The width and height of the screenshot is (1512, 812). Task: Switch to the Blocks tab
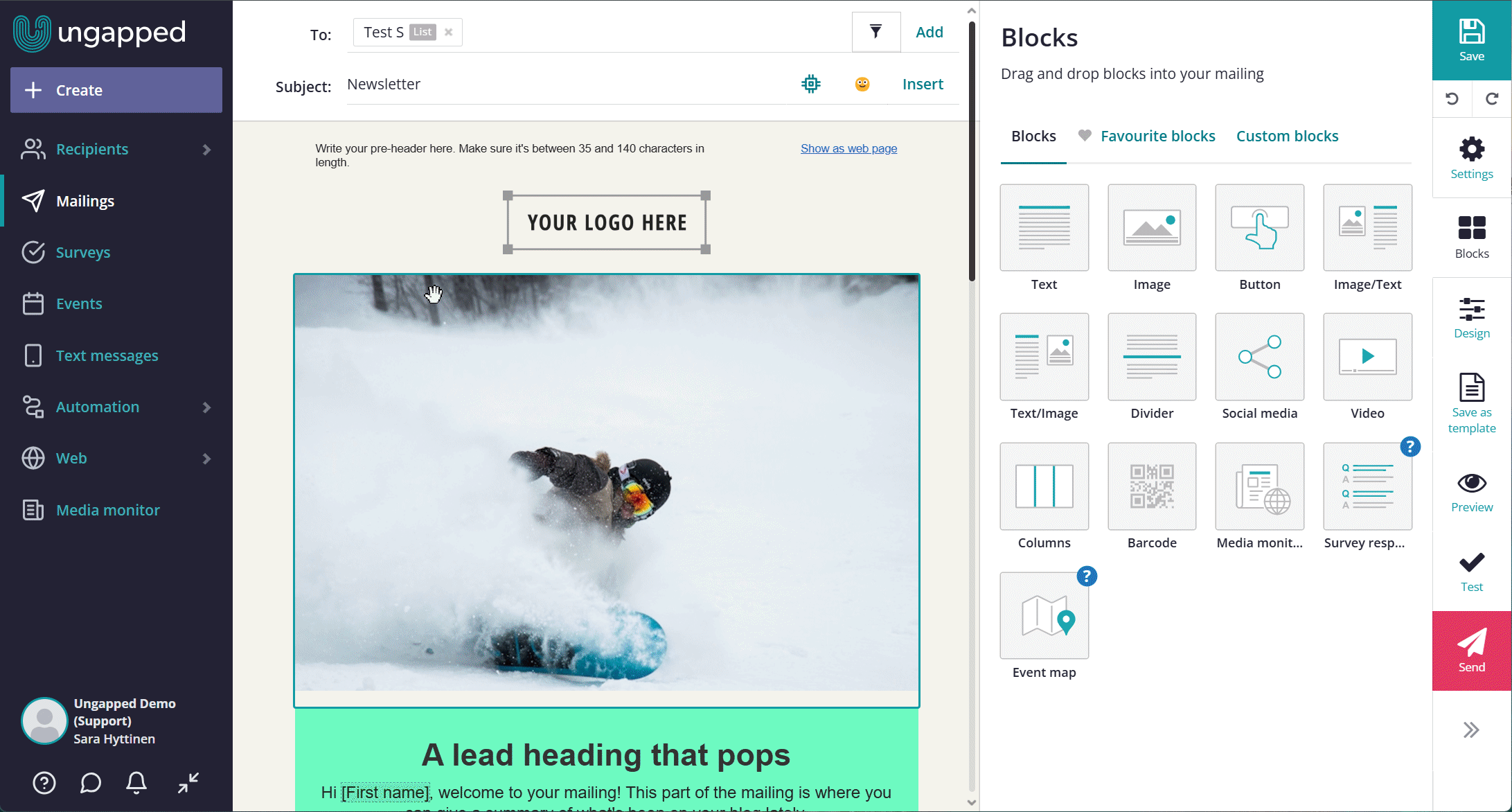tap(1033, 136)
